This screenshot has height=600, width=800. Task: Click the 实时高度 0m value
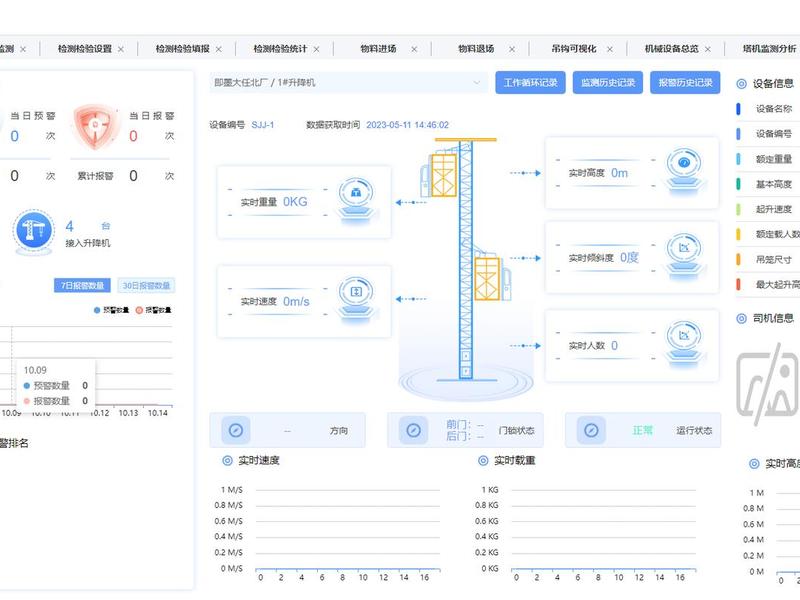click(x=619, y=173)
